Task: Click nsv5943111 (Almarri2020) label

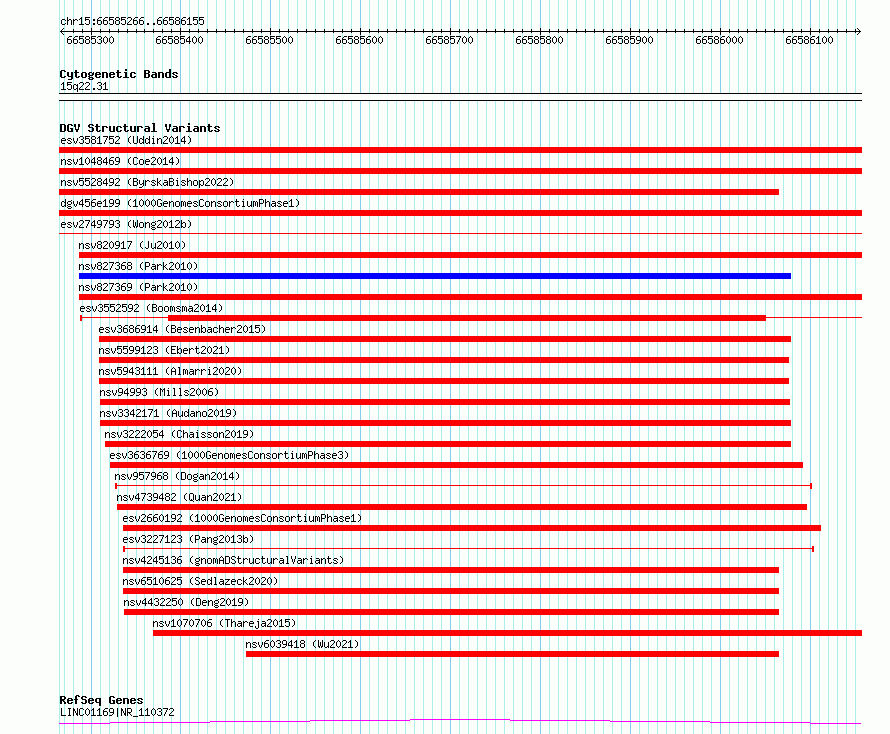Action: pyautogui.click(x=170, y=371)
